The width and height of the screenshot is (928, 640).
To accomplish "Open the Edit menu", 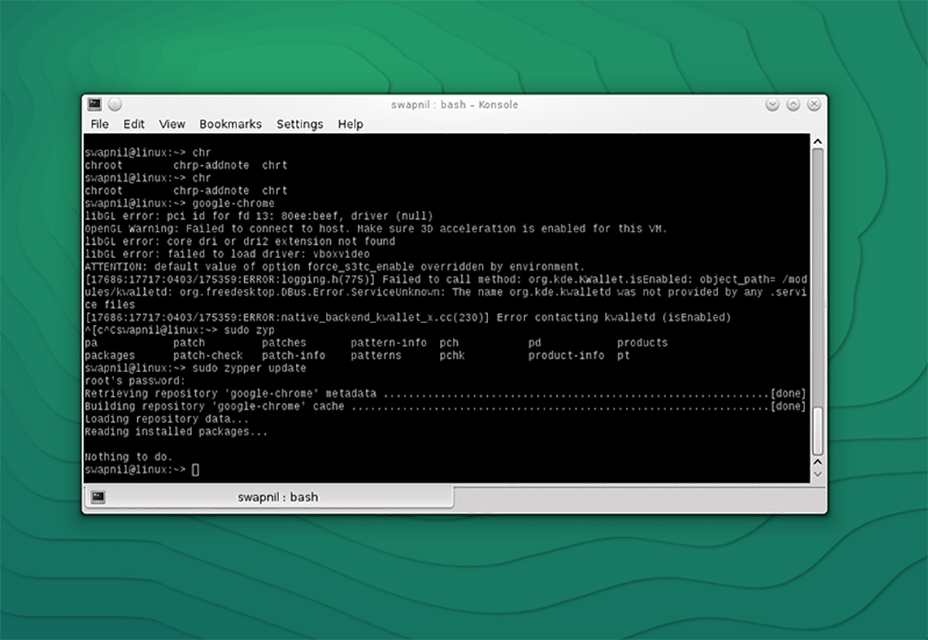I will pyautogui.click(x=133, y=124).
